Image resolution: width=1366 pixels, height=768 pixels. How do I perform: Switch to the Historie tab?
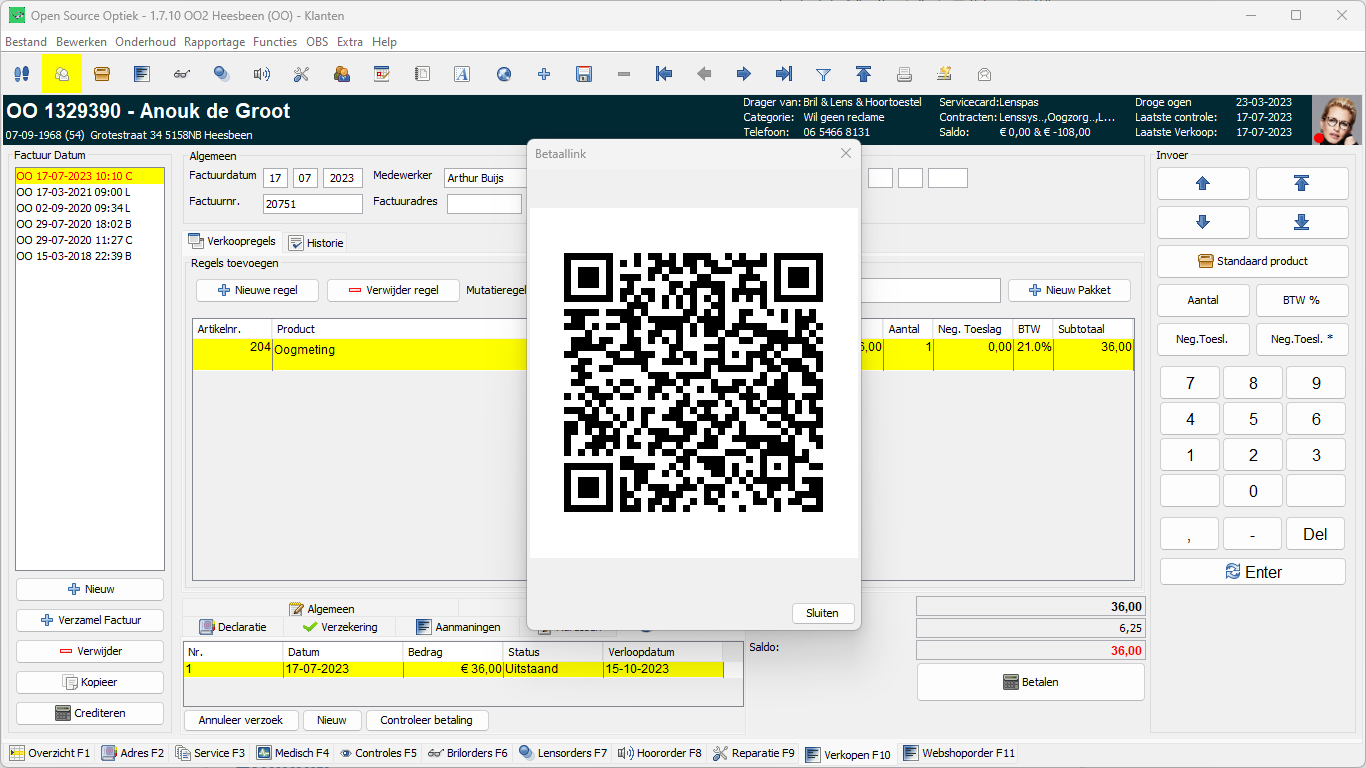pos(316,243)
